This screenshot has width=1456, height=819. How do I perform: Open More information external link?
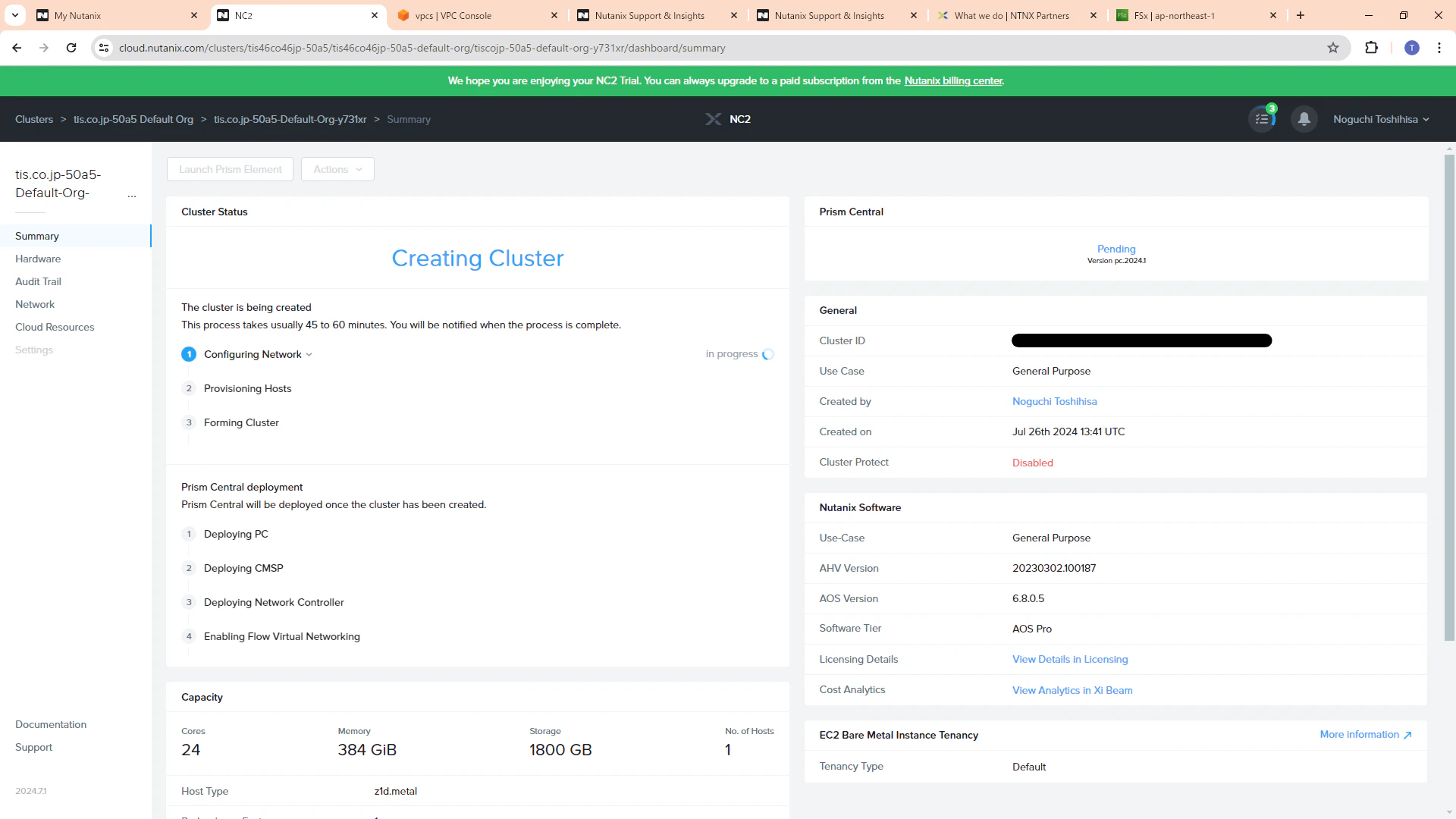[1366, 735]
